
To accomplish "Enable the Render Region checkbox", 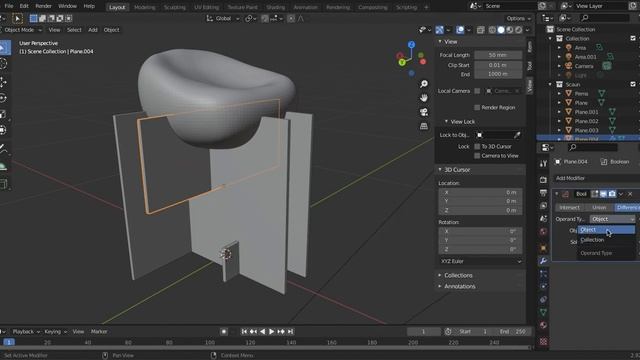I will coord(477,107).
